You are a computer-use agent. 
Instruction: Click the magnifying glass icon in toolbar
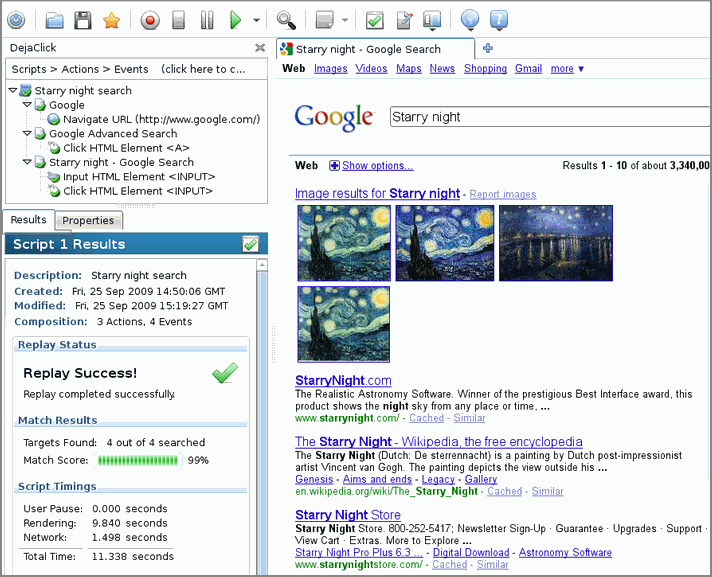[x=286, y=19]
